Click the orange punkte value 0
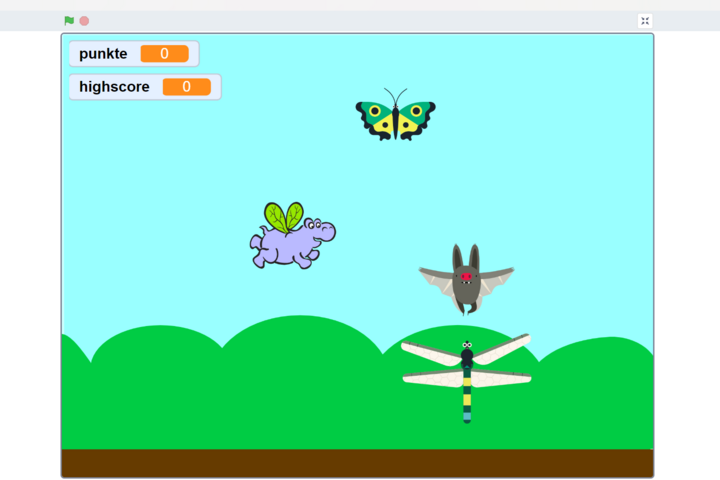The width and height of the screenshot is (720, 480). click(164, 54)
